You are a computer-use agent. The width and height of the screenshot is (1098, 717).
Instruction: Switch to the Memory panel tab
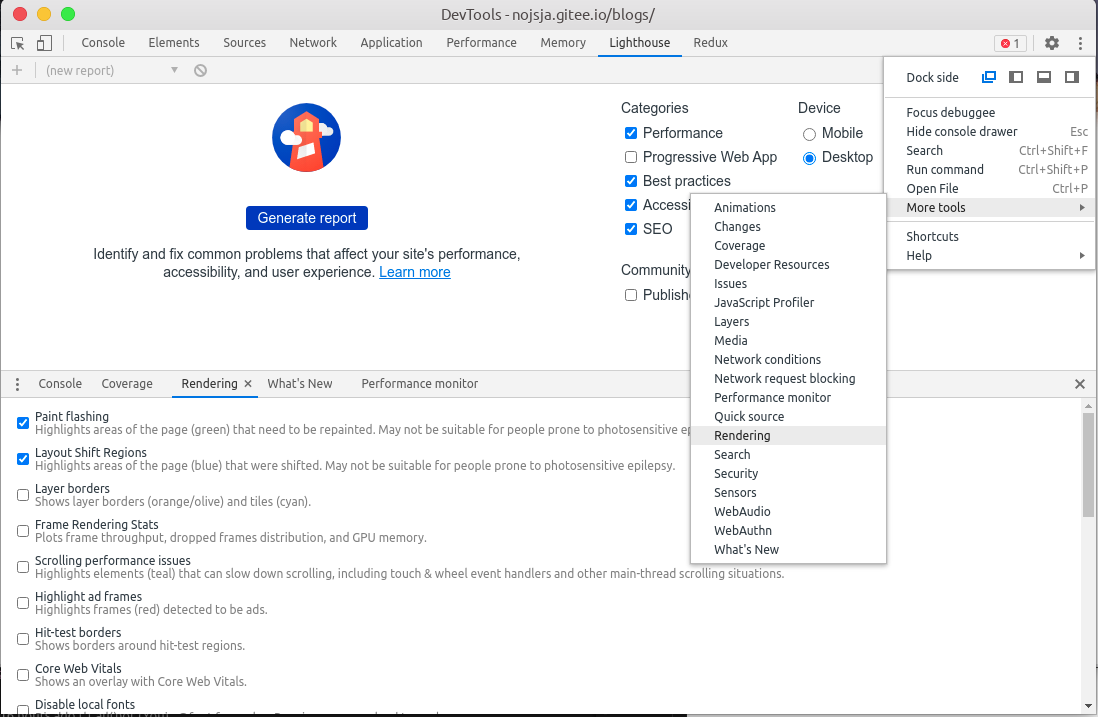562,43
